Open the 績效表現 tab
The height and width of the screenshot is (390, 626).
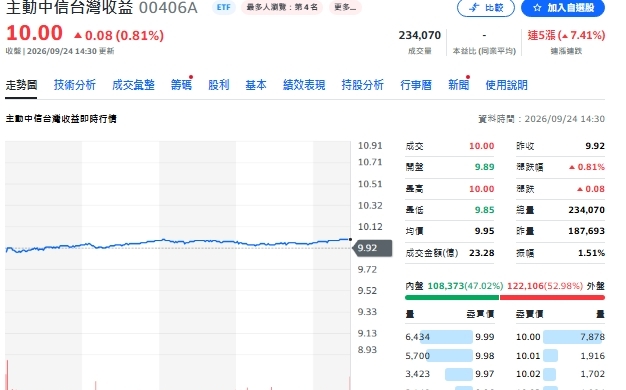(304, 85)
